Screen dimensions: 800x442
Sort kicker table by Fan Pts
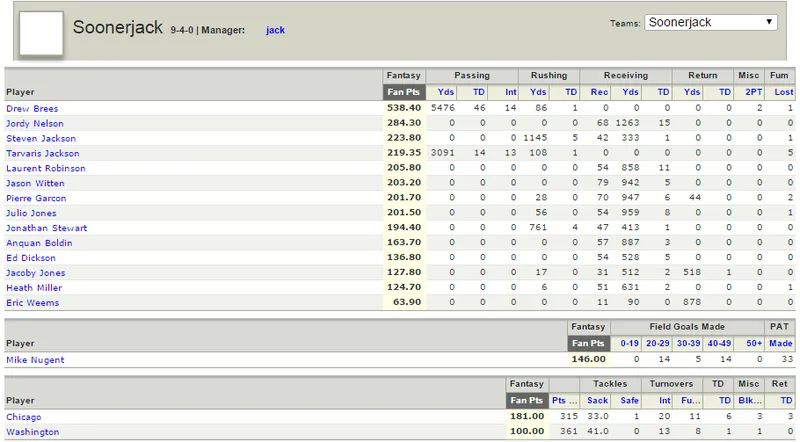(588, 343)
